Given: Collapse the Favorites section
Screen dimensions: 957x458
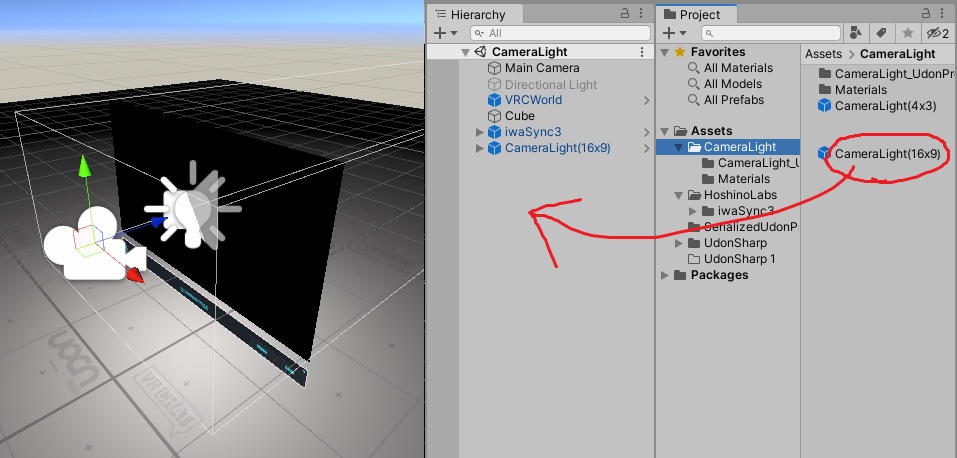Looking at the screenshot, I should click(665, 53).
